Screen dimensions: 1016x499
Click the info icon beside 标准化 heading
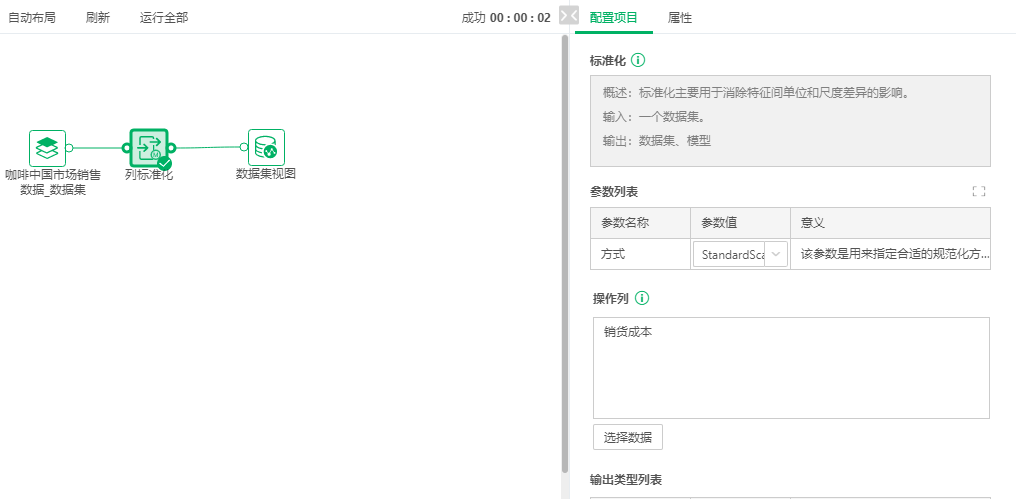pos(638,60)
